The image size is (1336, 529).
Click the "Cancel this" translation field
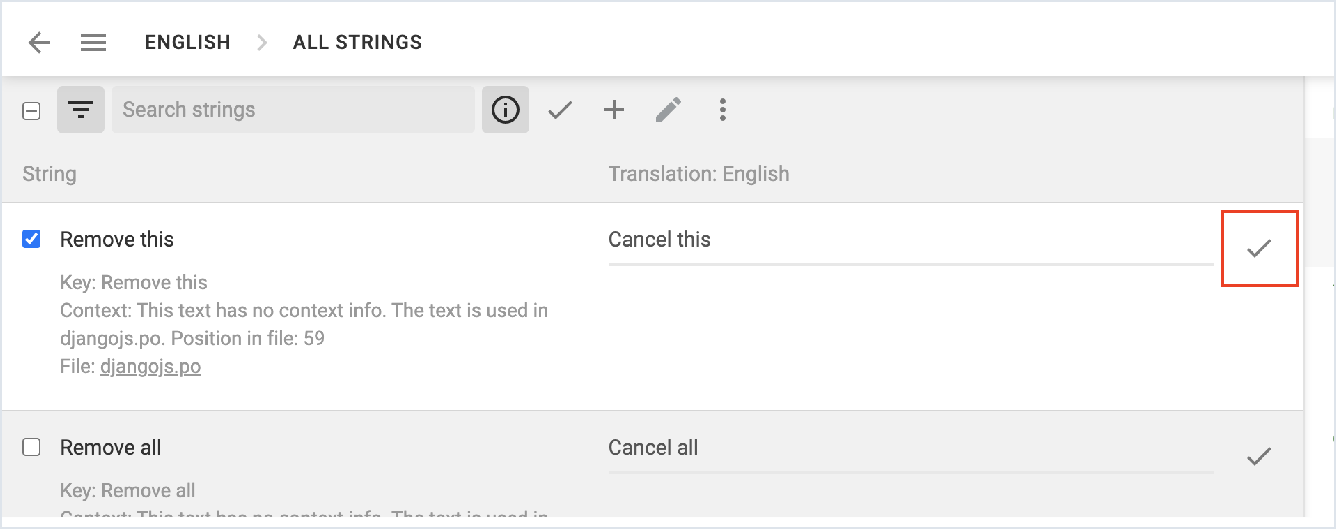908,240
